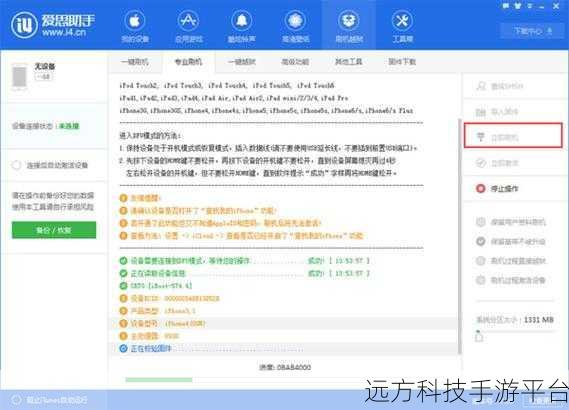Screen dimensions: 569x410
Task: Click the red Stop Operation (停止操作) button
Action: tap(497, 188)
